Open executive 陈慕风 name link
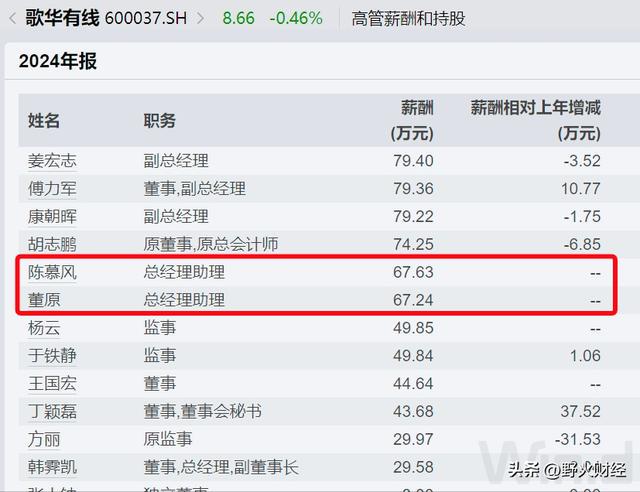Screen dimensions: 640x492 (52, 272)
